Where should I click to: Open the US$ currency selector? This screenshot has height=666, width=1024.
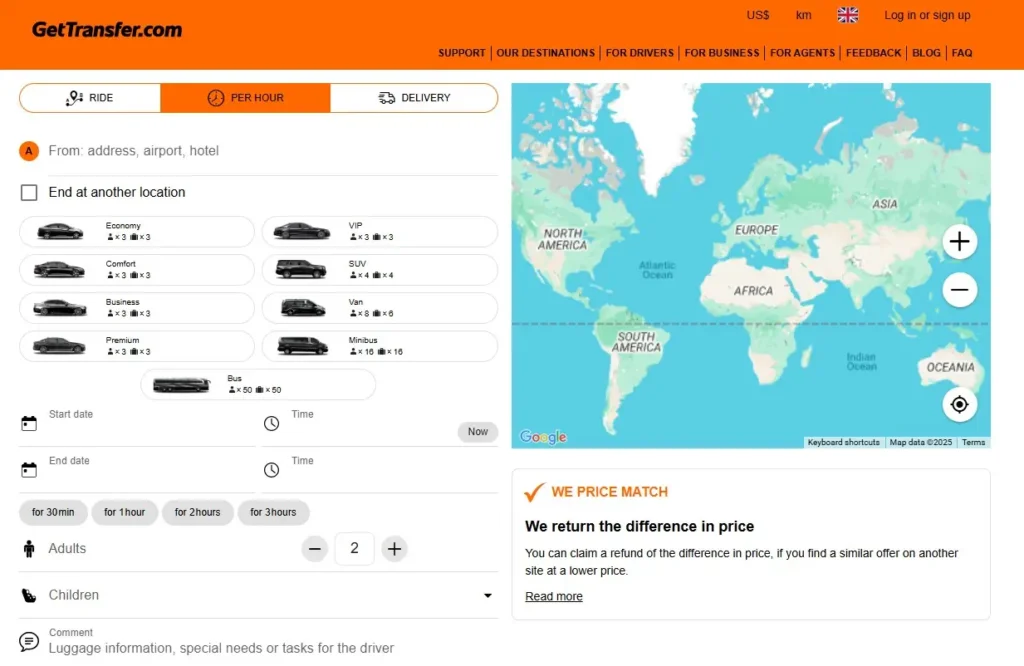(x=758, y=15)
